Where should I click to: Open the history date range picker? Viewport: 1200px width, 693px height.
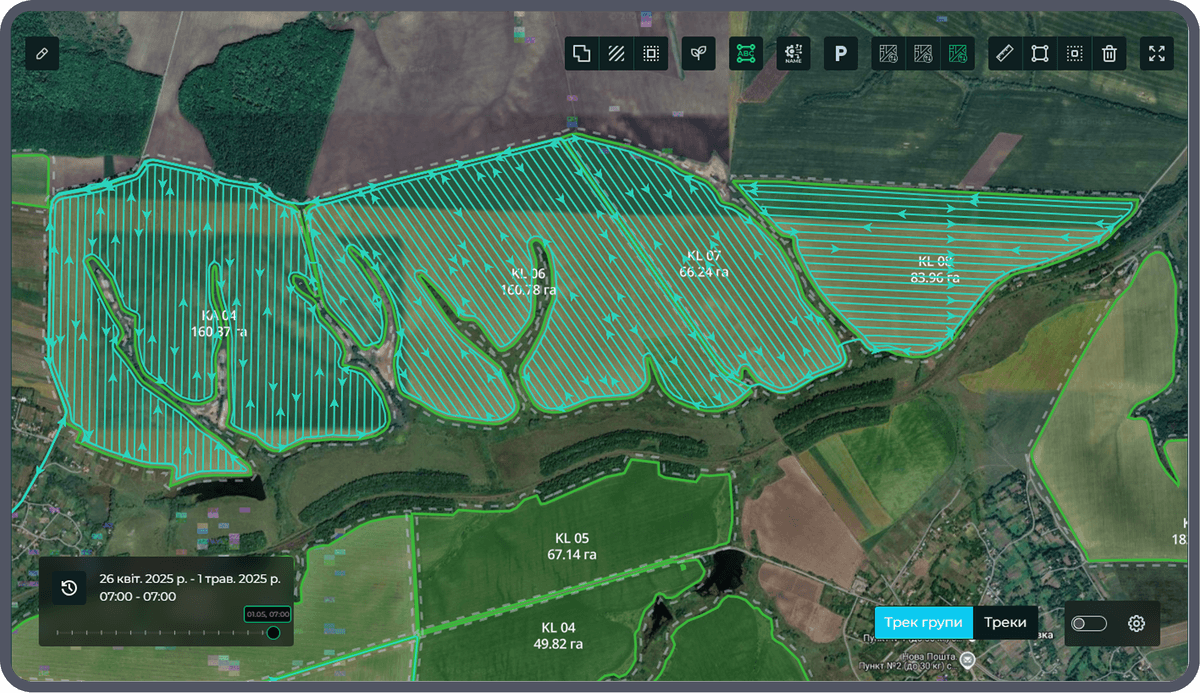coord(69,587)
